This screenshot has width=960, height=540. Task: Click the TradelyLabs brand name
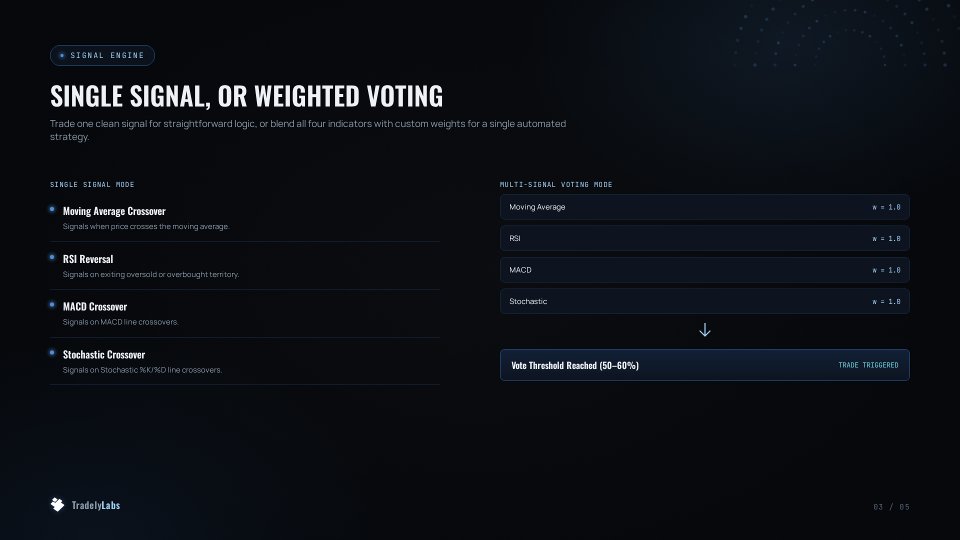pos(96,505)
